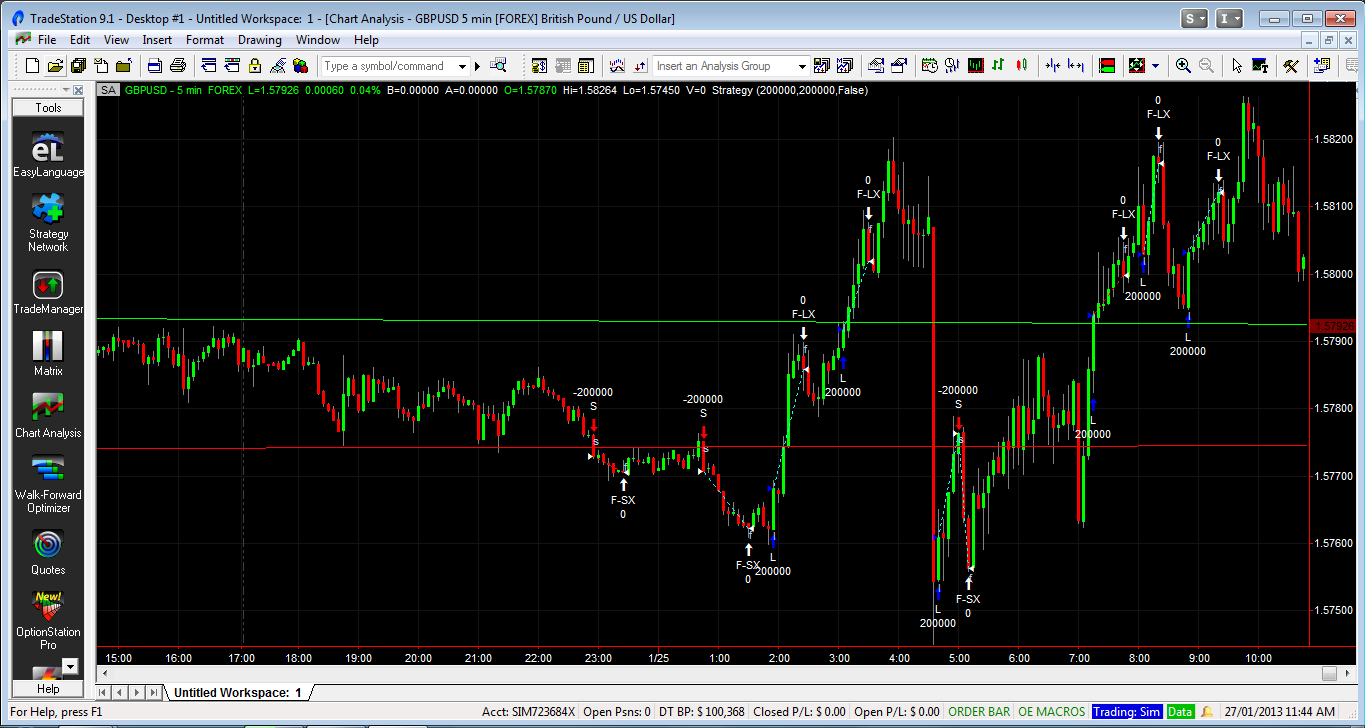Open the Drawing menu

tap(260, 40)
